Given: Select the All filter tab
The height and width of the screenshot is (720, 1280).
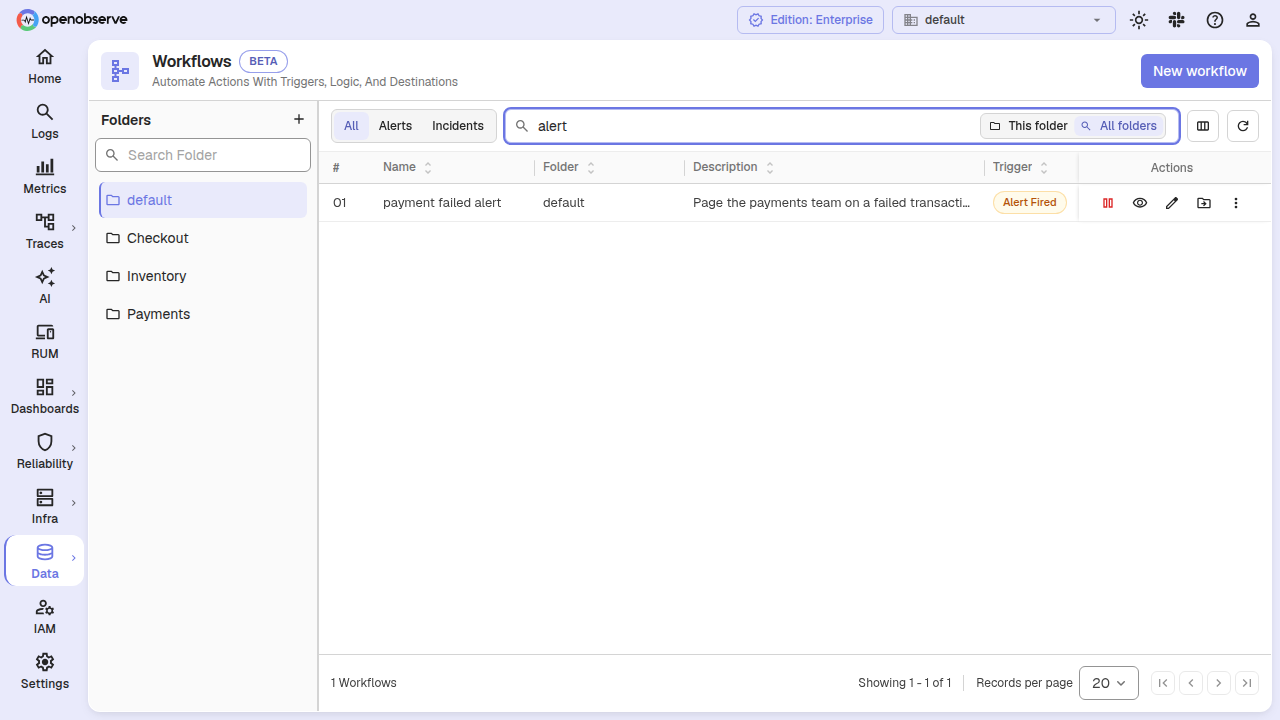Looking at the screenshot, I should click(x=351, y=126).
